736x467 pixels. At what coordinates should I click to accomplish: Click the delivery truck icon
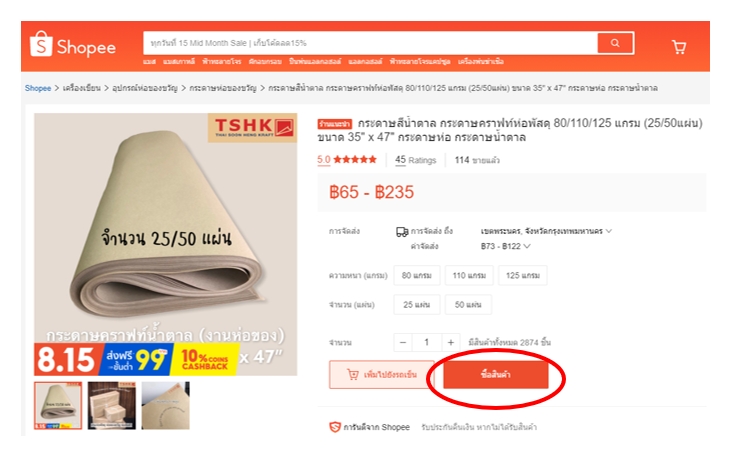pos(402,231)
